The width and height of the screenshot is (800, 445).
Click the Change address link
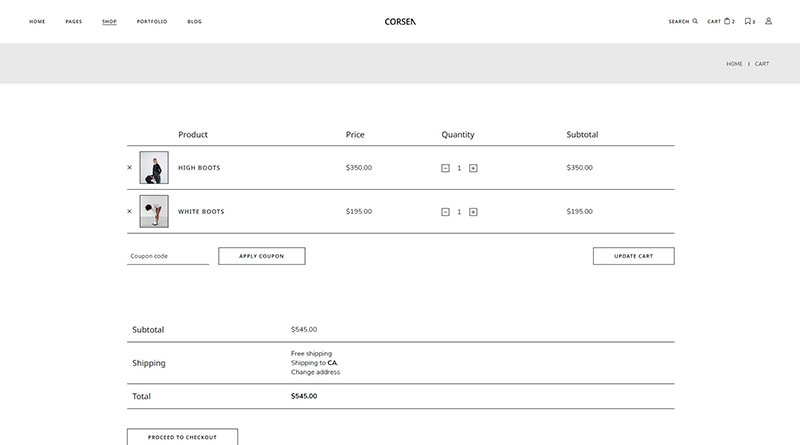(x=315, y=372)
